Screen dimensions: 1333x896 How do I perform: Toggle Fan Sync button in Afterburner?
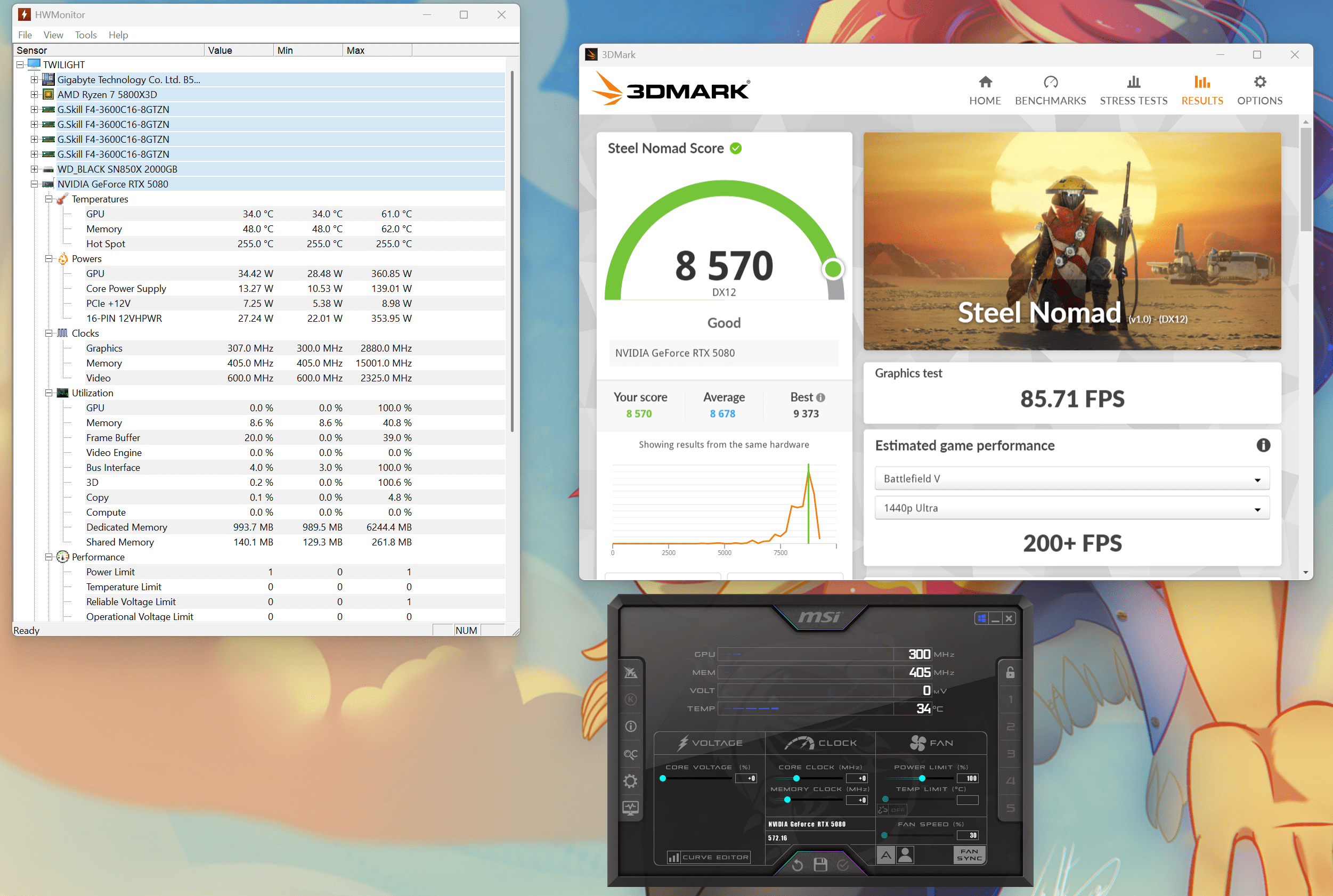969,855
